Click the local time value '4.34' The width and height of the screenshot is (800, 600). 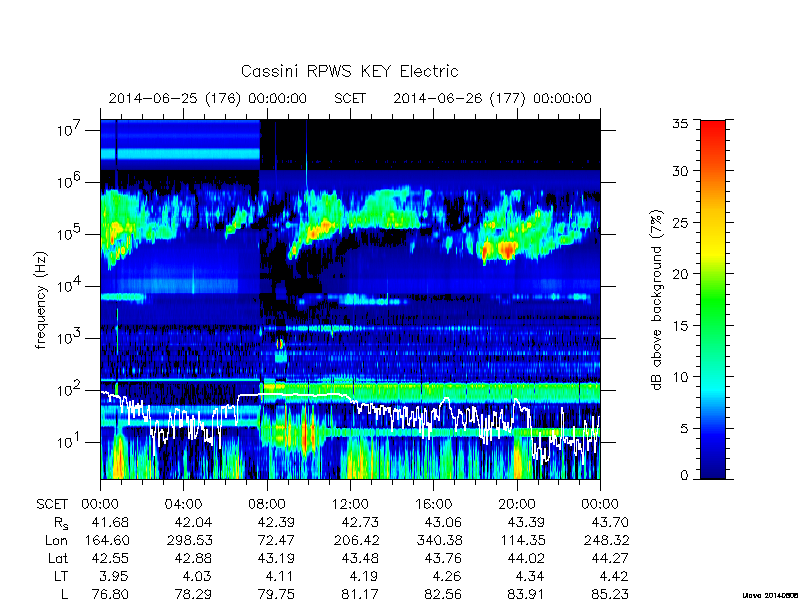coord(530,576)
